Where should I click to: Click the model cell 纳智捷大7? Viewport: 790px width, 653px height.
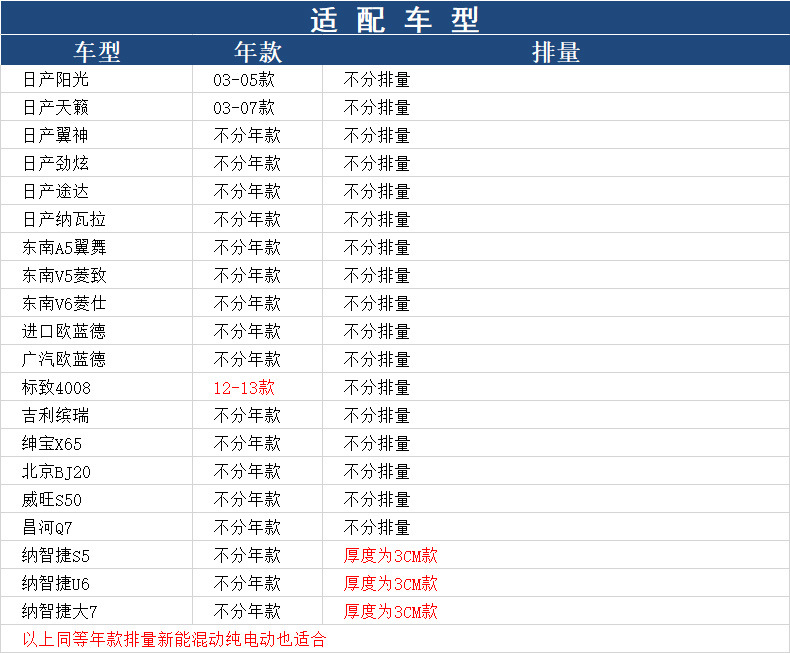click(x=59, y=612)
